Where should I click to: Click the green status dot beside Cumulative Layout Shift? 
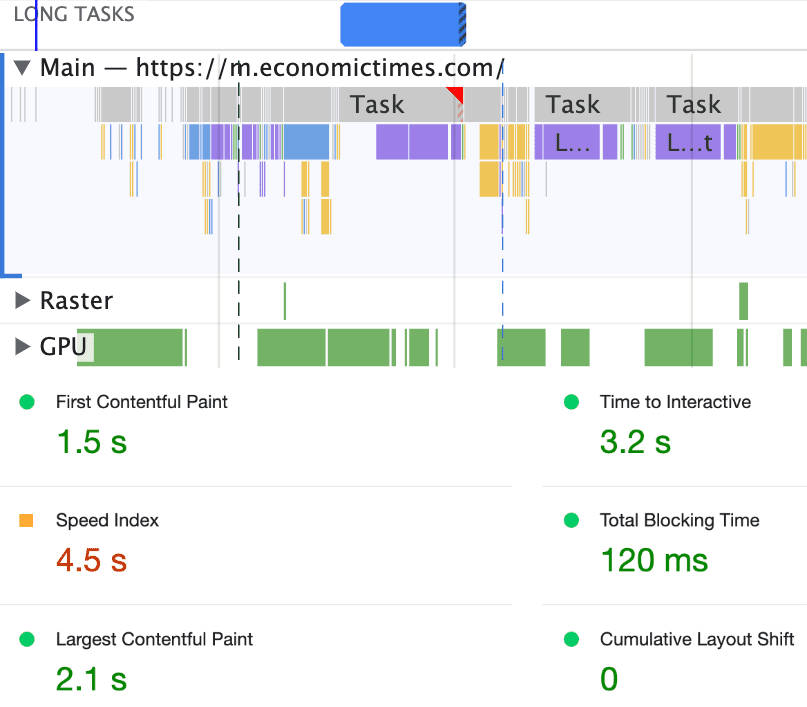pyautogui.click(x=571, y=639)
